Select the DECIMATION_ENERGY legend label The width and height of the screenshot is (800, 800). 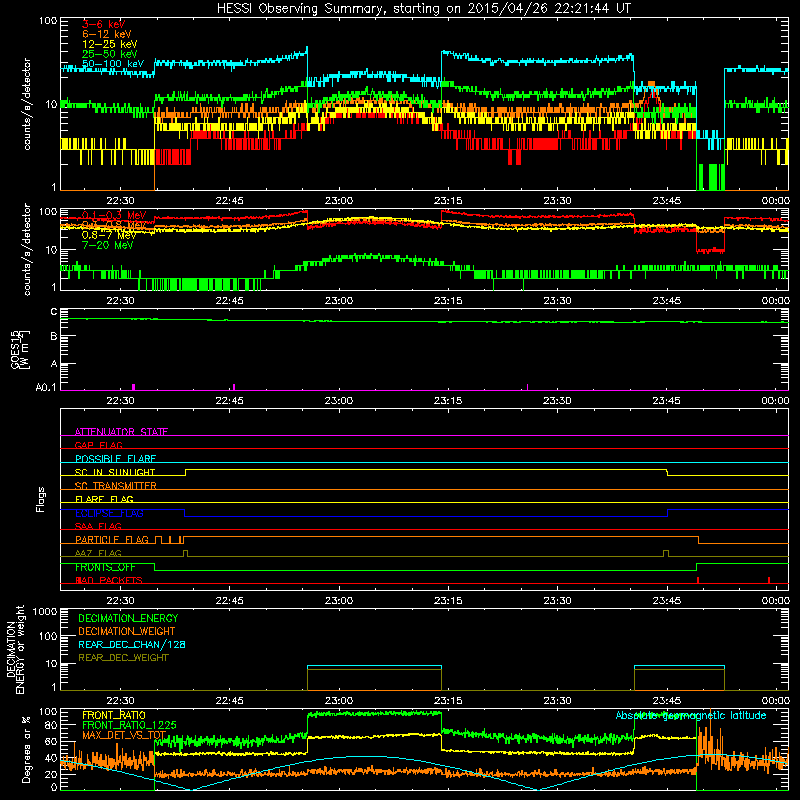(x=128, y=618)
